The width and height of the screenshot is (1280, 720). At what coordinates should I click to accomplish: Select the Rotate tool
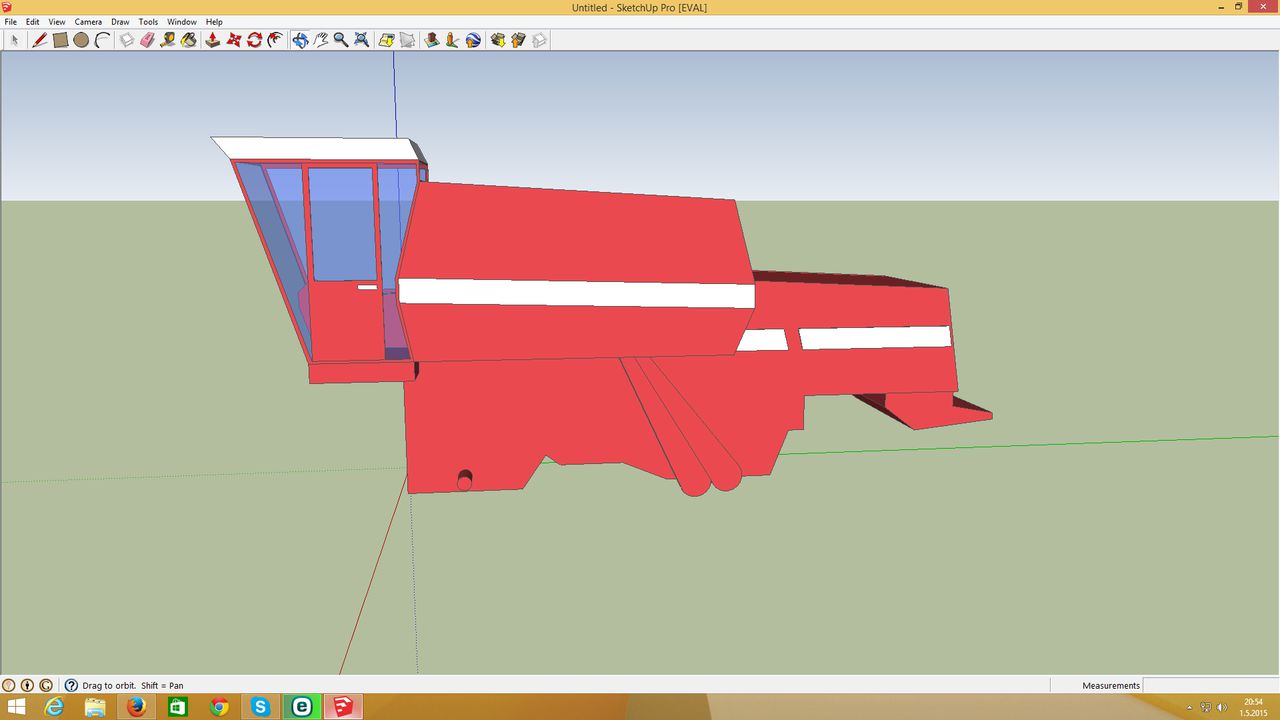(x=255, y=40)
